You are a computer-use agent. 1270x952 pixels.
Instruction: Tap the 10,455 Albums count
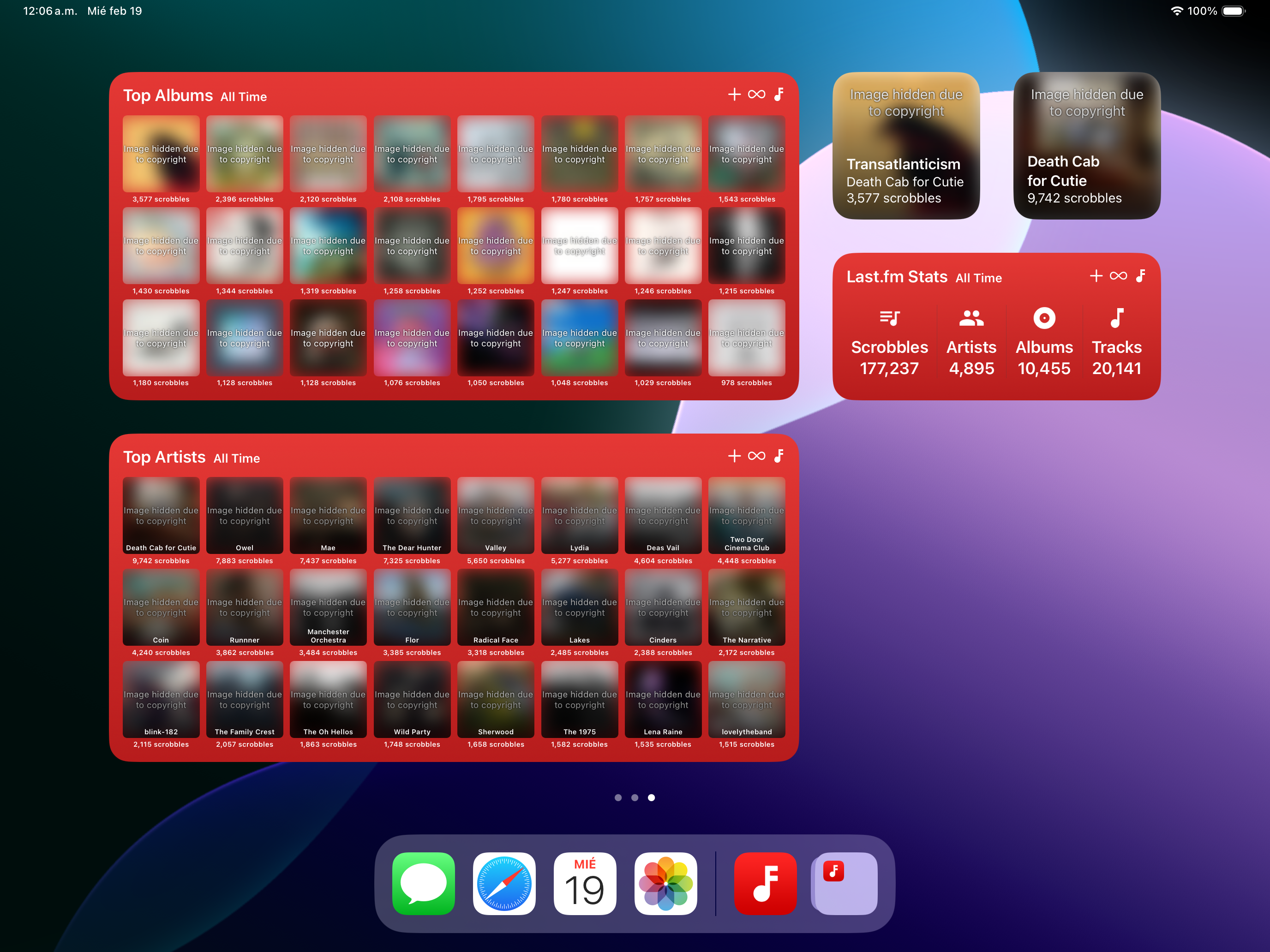tap(1044, 369)
